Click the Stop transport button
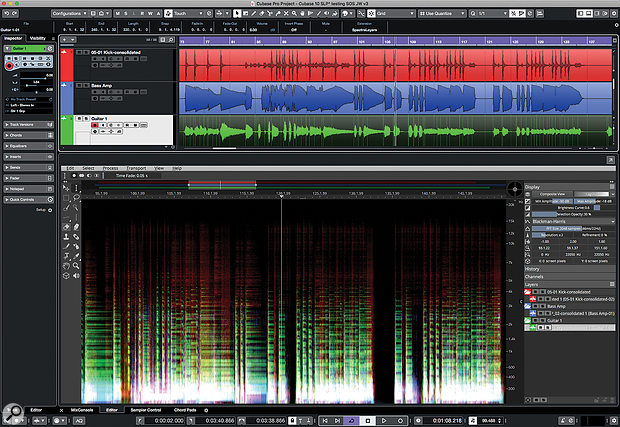The width and height of the screenshot is (620, 427). pos(368,421)
